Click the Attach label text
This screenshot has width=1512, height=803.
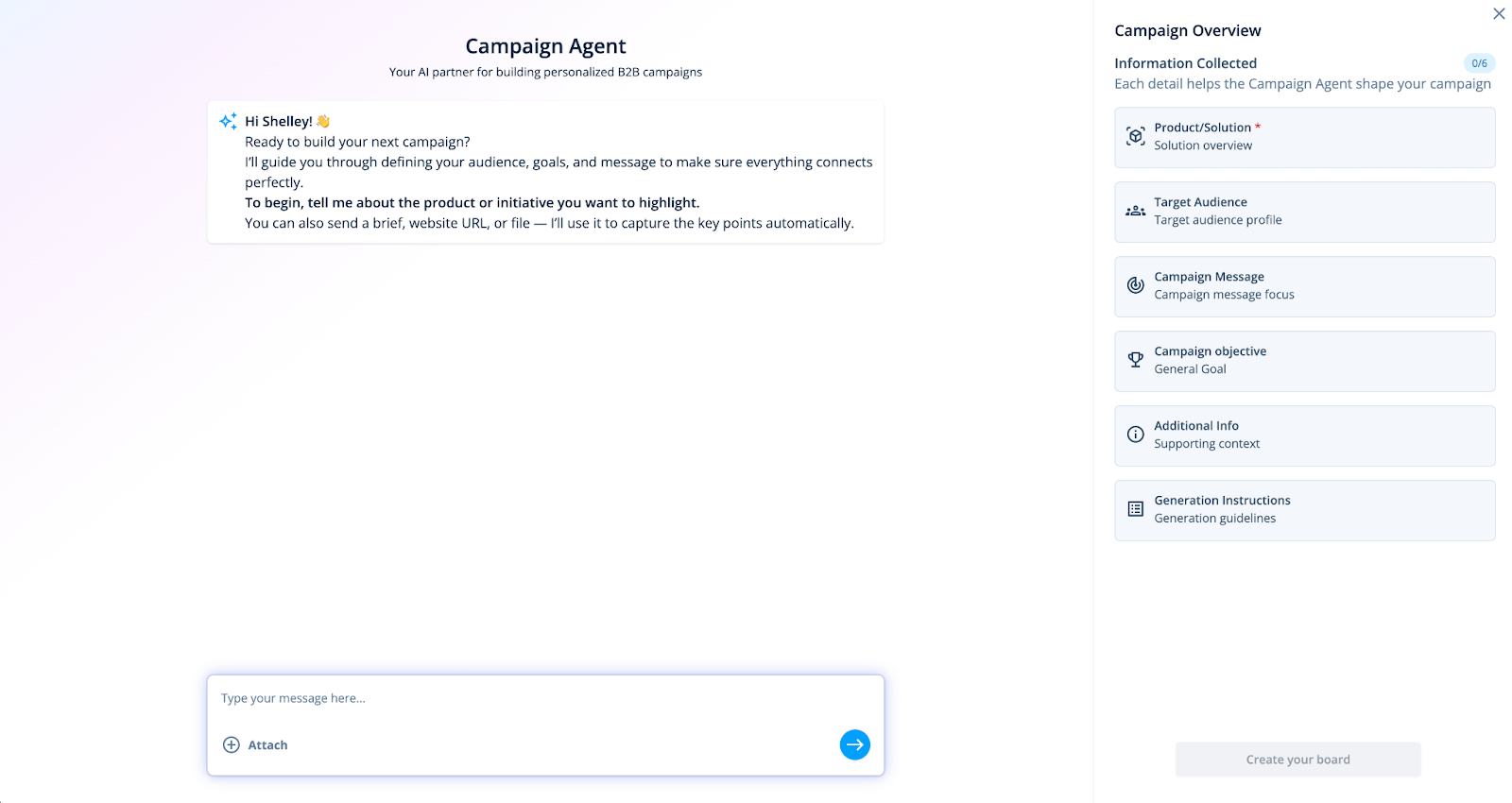coord(268,745)
